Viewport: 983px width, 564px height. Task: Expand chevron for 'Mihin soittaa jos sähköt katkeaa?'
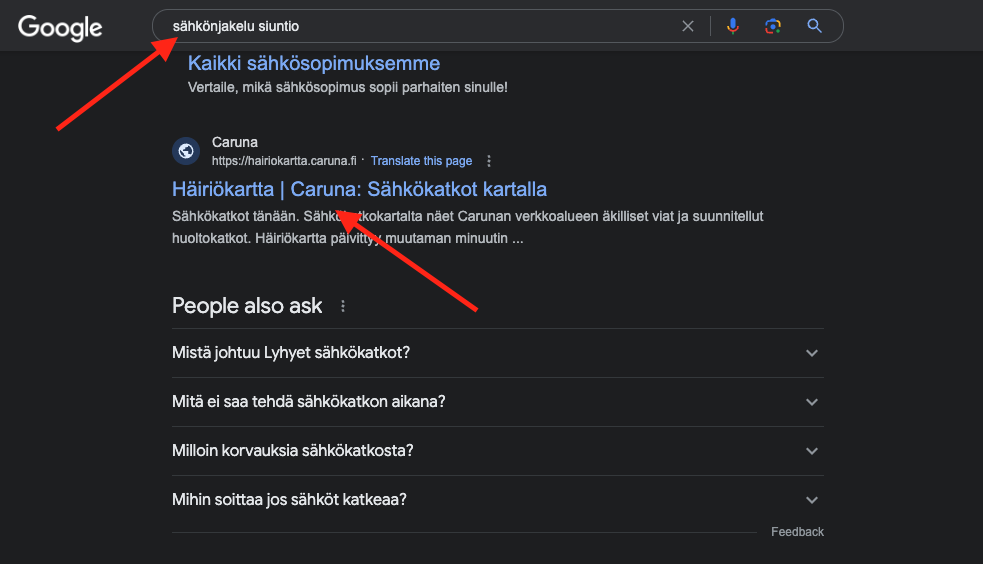[812, 500]
